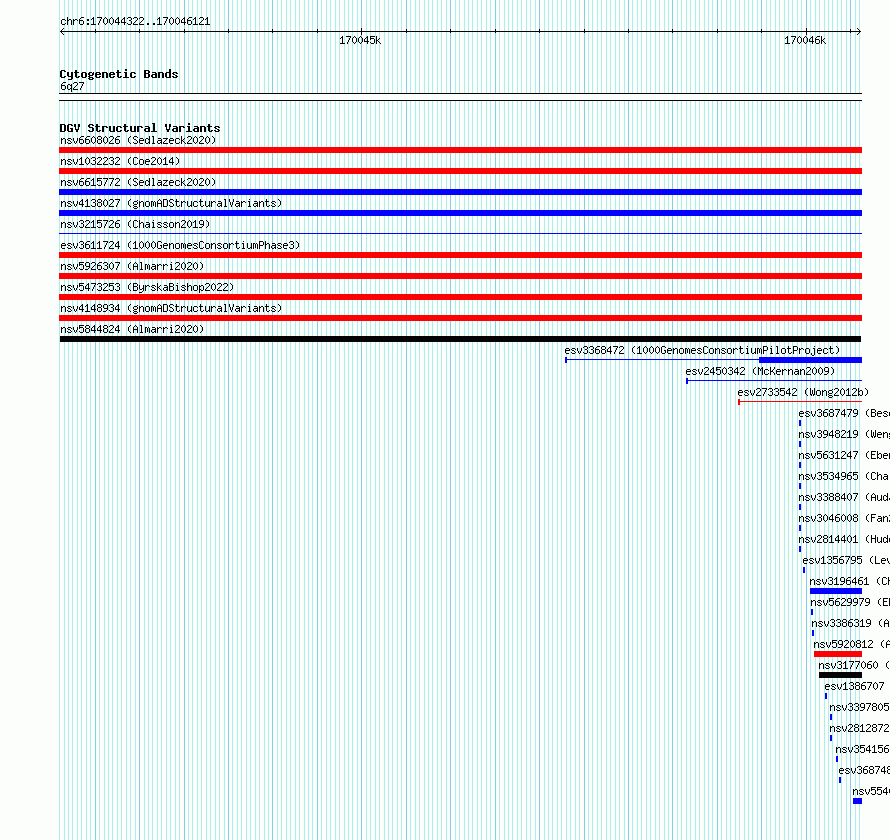Open variant esv1386707 label

pyautogui.click(x=854, y=686)
